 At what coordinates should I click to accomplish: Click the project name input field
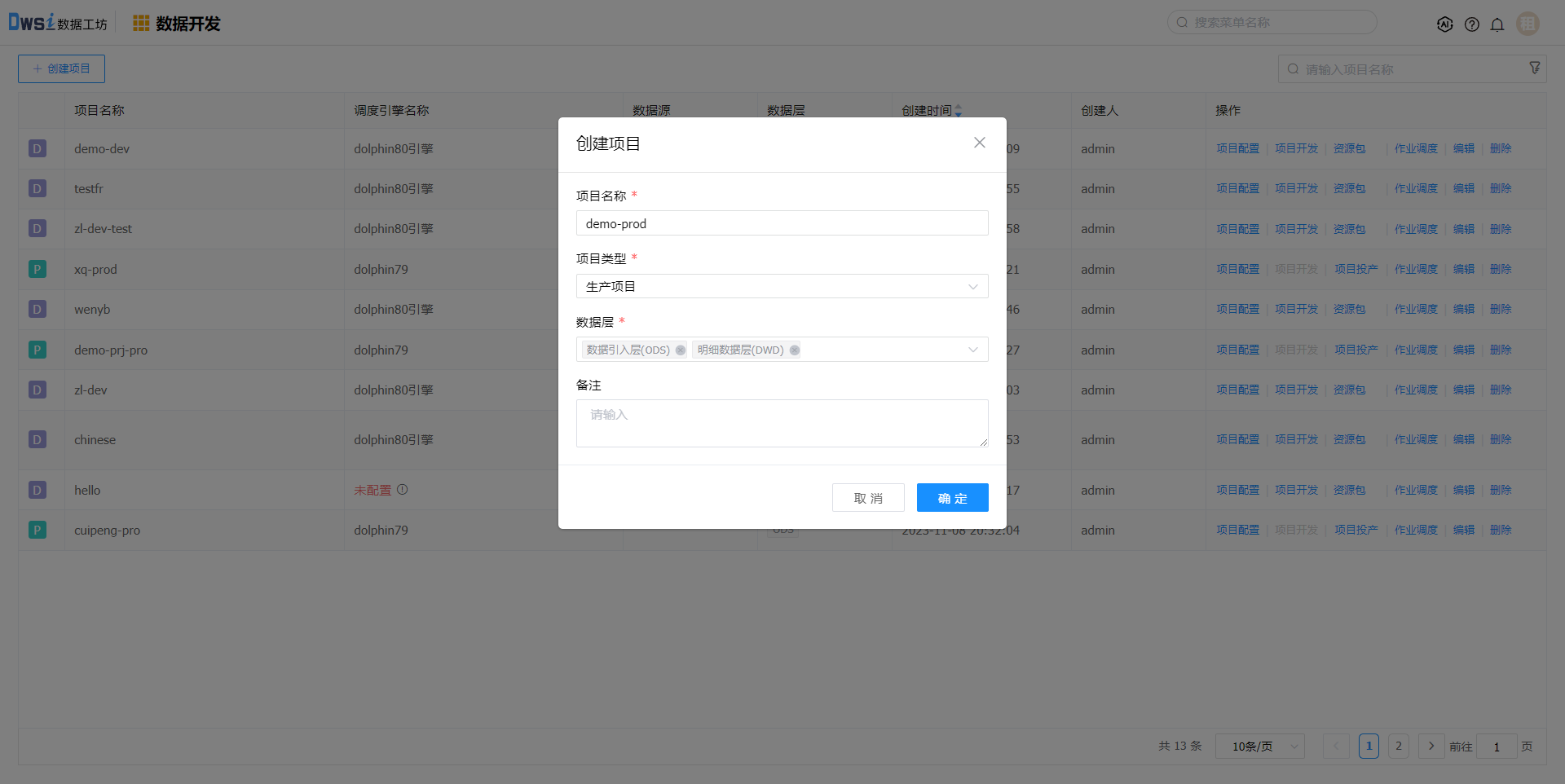782,223
